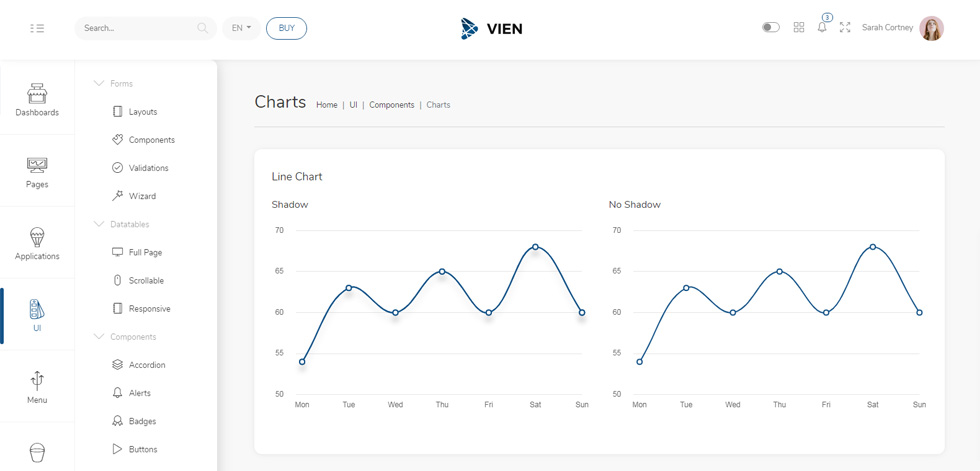Viewport: 980px width, 471px height.
Task: Click the BUY button
Action: 286,28
